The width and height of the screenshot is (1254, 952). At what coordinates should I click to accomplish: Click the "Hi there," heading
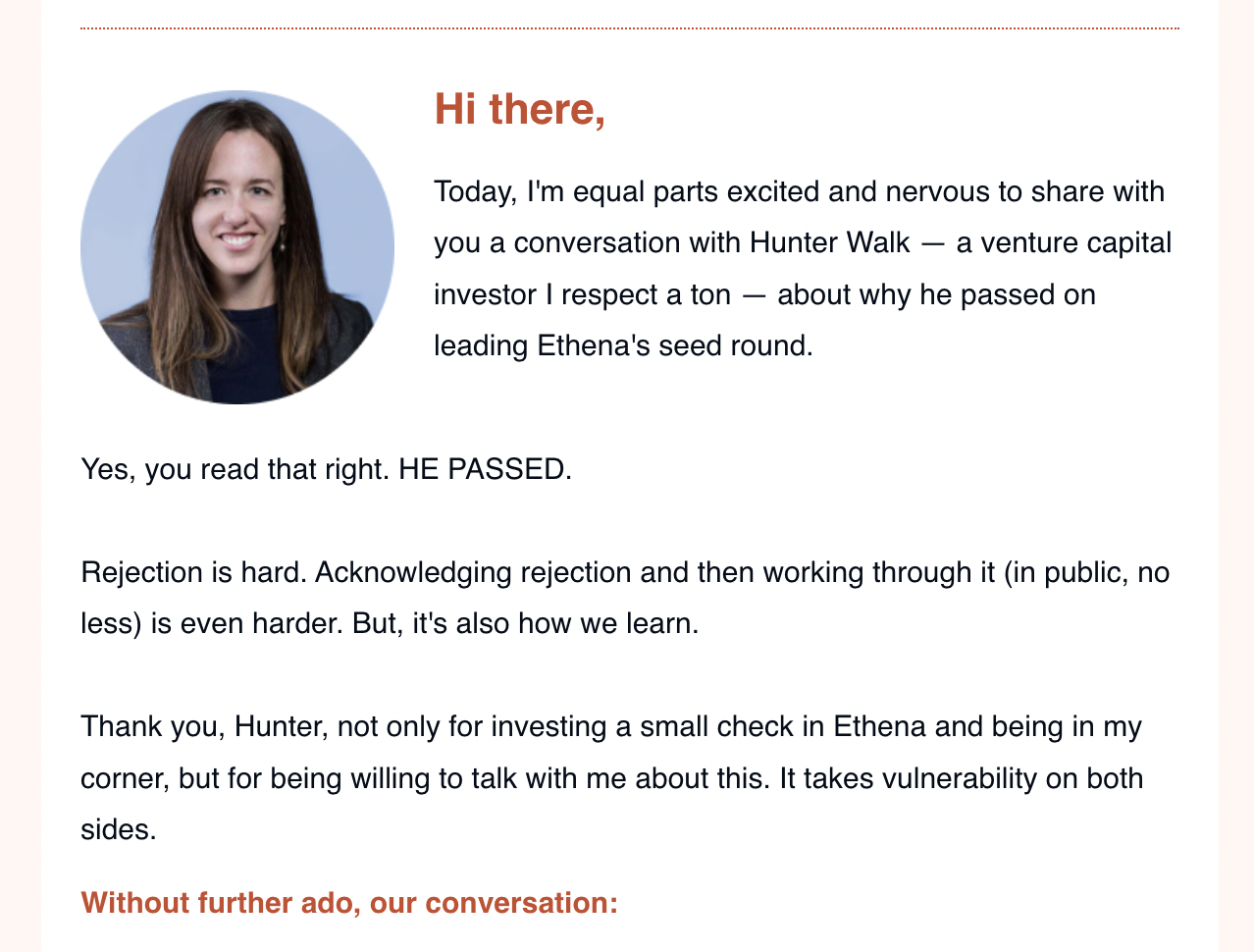click(x=519, y=108)
